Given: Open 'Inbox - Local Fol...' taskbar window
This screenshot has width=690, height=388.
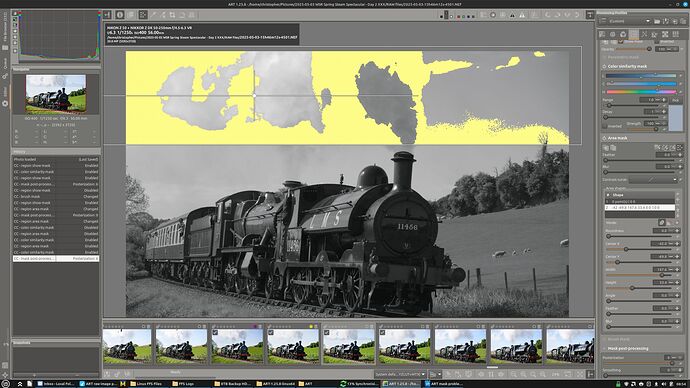Looking at the screenshot, I should (56, 384).
